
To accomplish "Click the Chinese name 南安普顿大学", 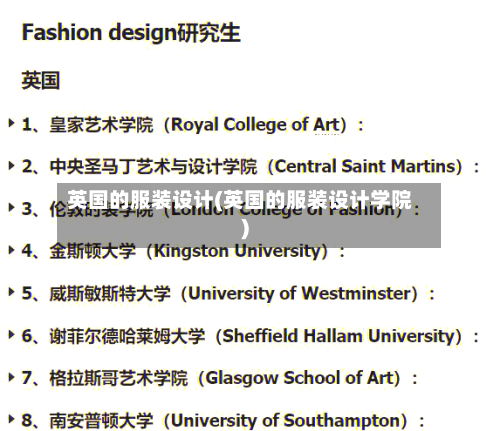I will tap(101, 421).
